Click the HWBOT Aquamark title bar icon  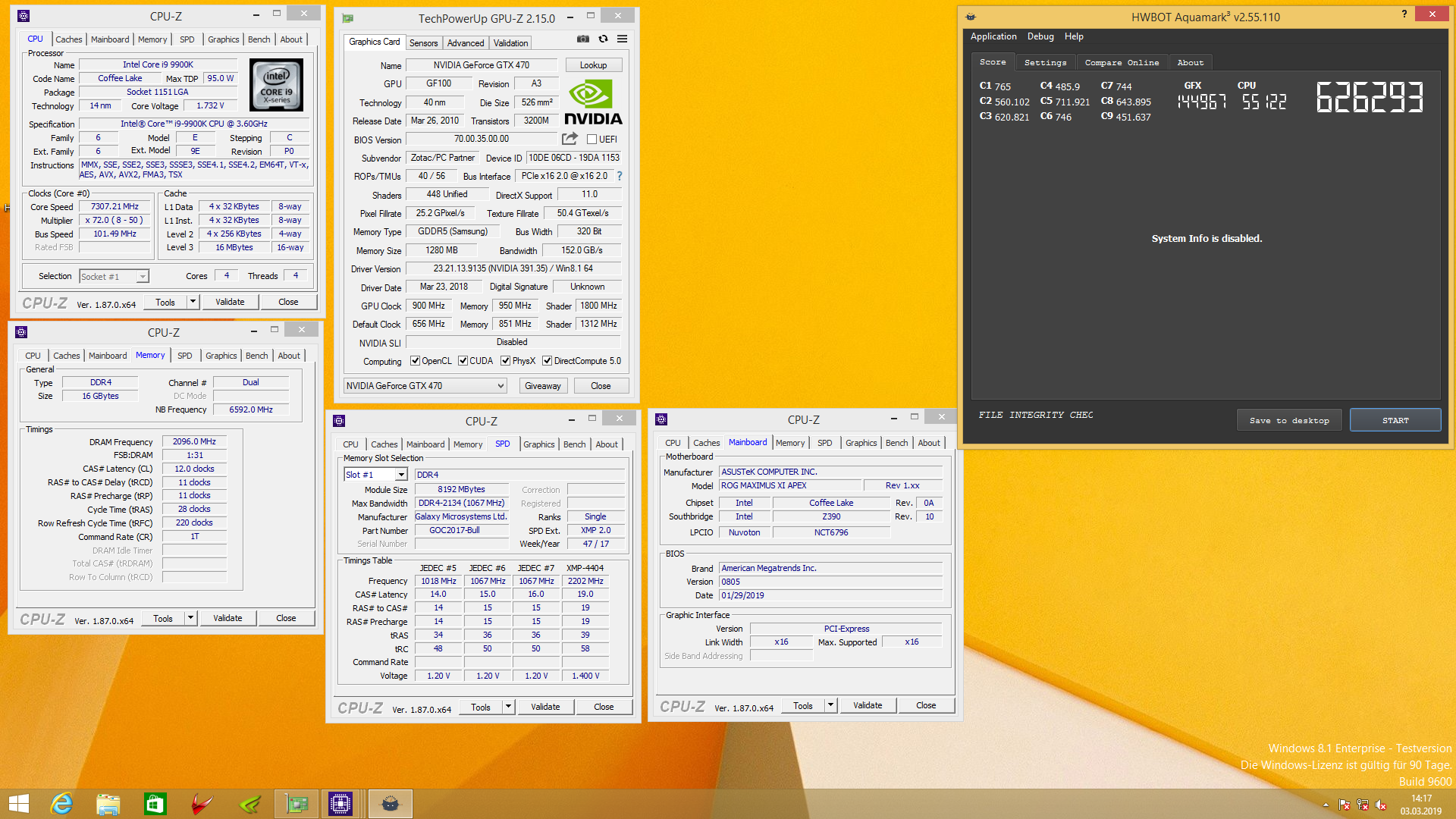[971, 17]
